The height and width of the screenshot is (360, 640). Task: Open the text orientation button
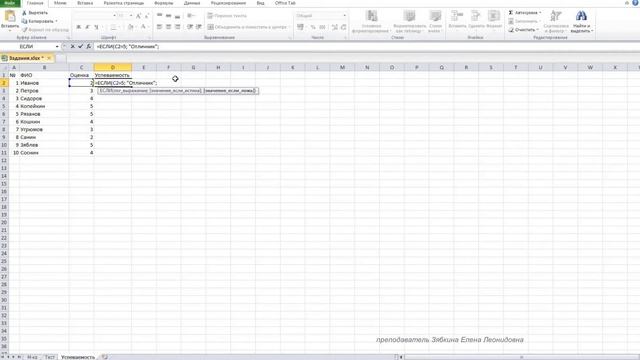click(191, 16)
